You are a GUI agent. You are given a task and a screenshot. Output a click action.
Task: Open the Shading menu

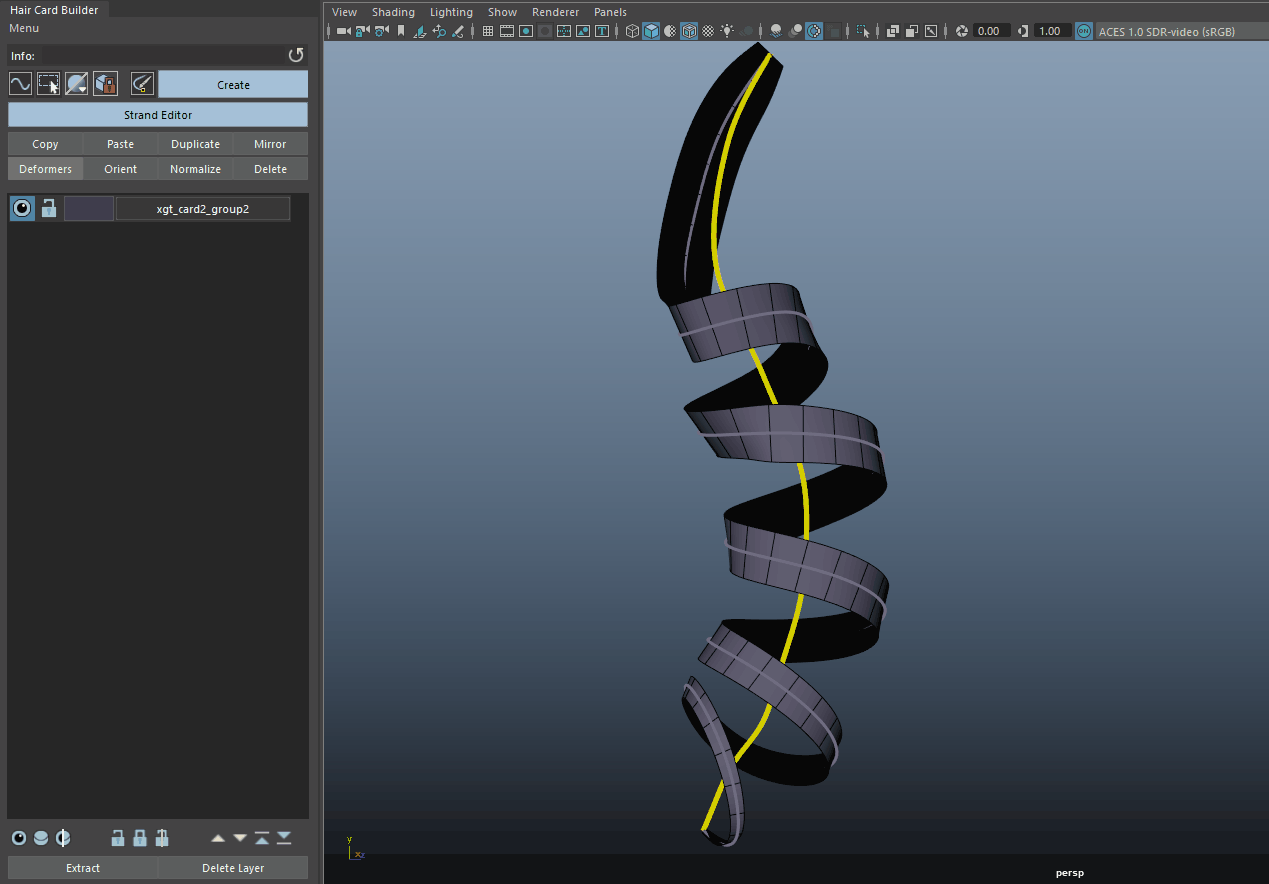[x=393, y=12]
